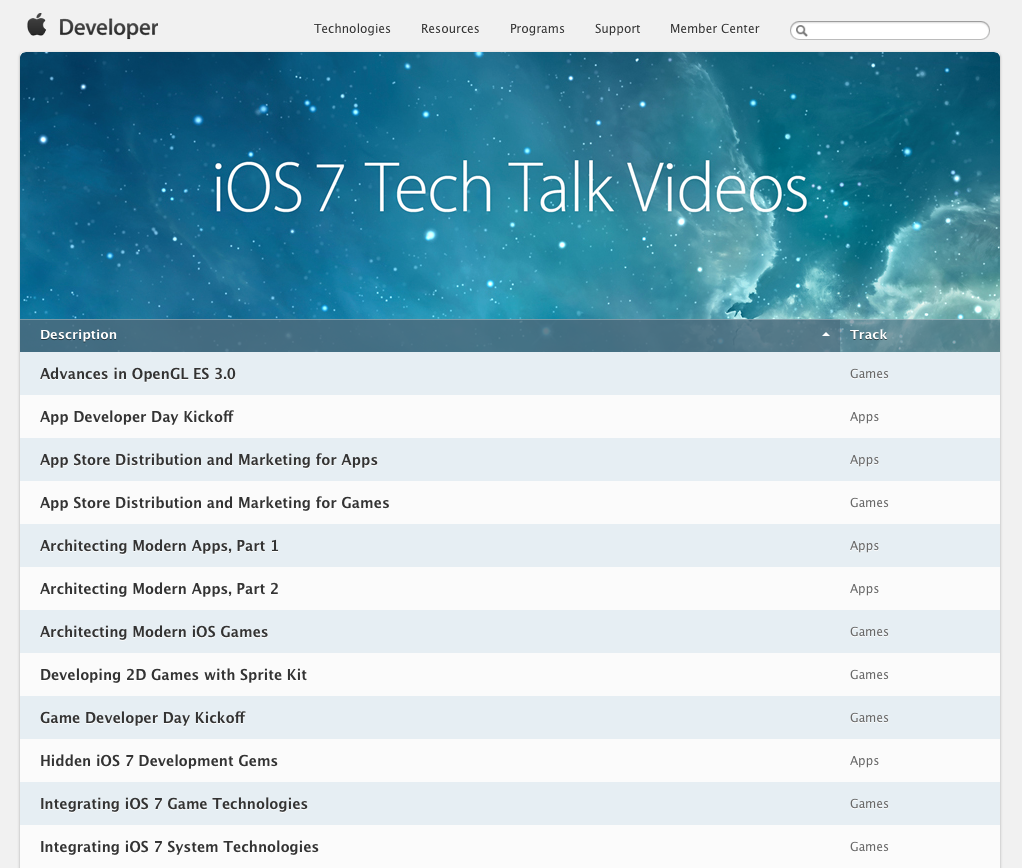The width and height of the screenshot is (1022, 868).
Task: Sort the table by Track column
Action: [x=868, y=335]
